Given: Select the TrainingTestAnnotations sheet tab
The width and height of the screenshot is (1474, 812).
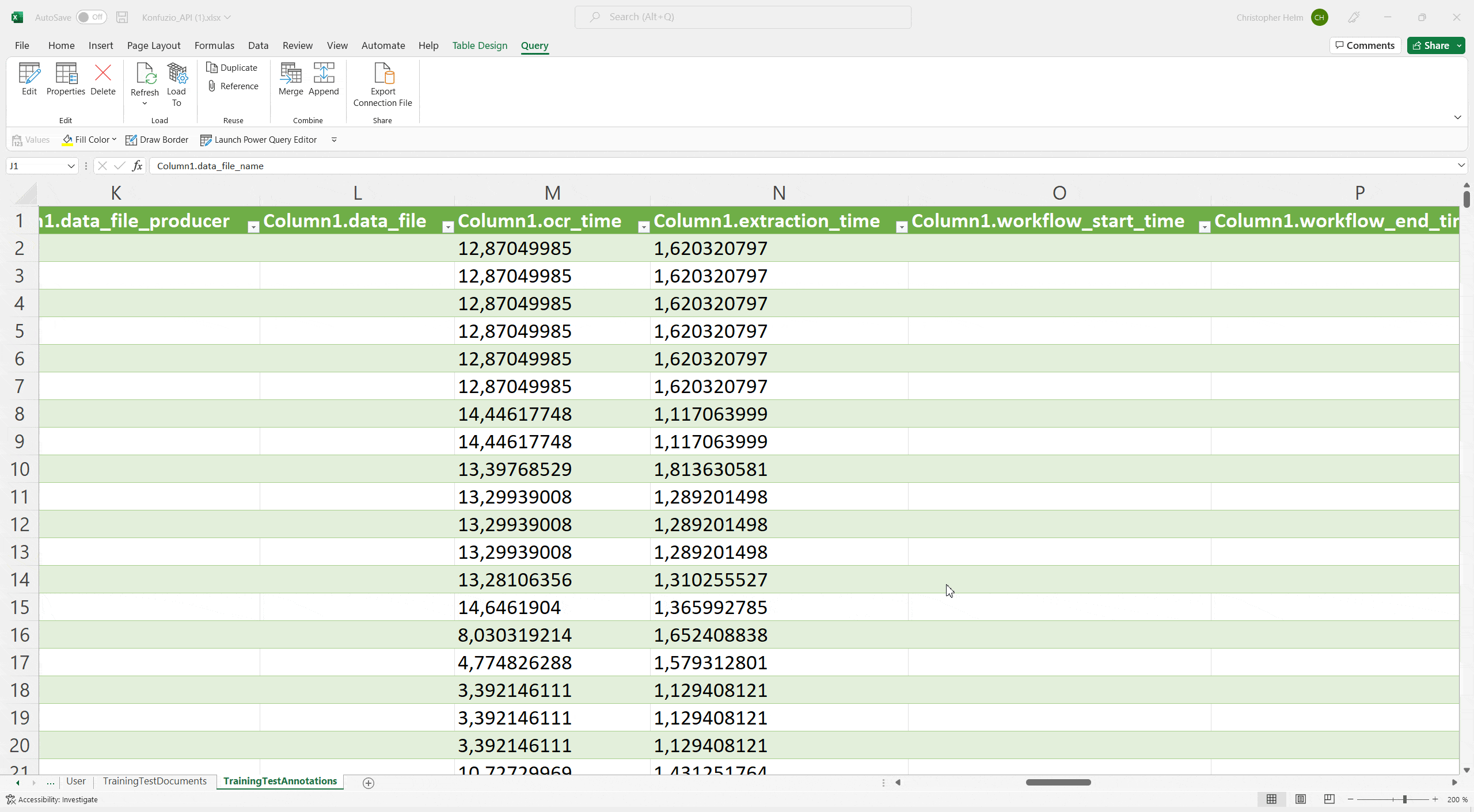Looking at the screenshot, I should 280,781.
